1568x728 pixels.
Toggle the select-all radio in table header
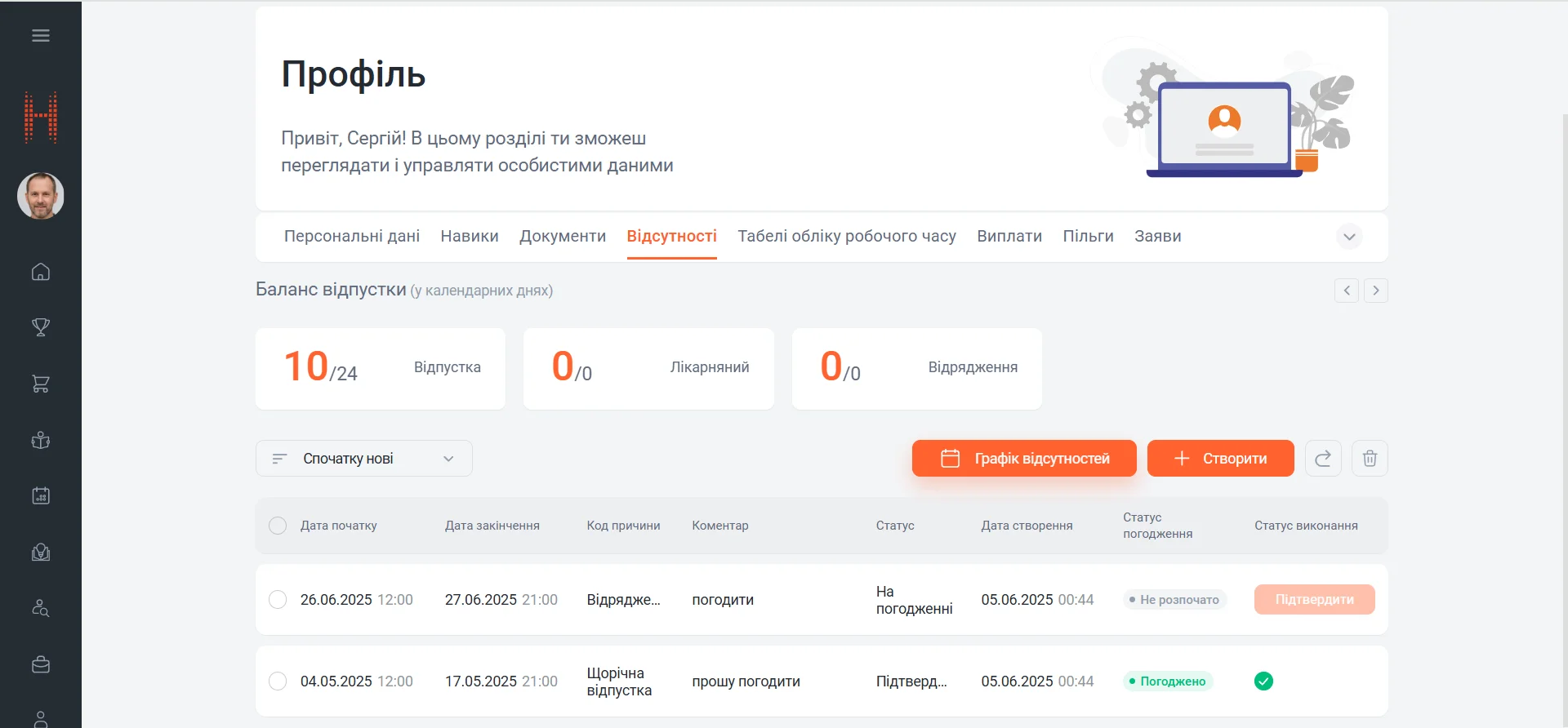coord(278,526)
